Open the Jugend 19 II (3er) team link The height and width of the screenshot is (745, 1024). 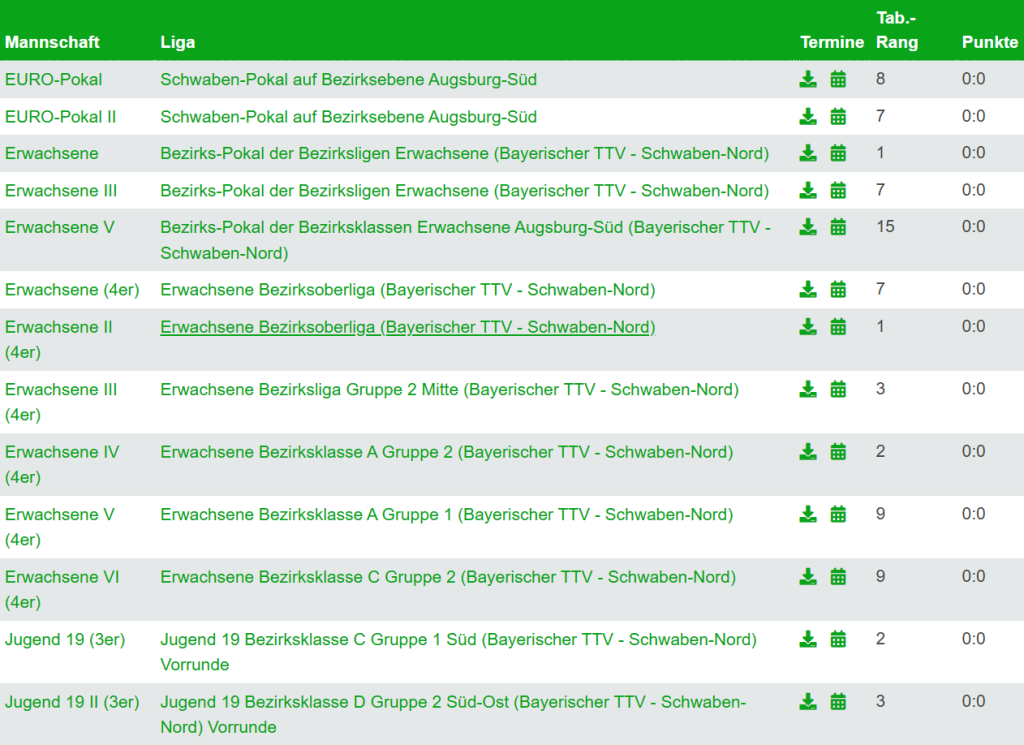coord(72,702)
